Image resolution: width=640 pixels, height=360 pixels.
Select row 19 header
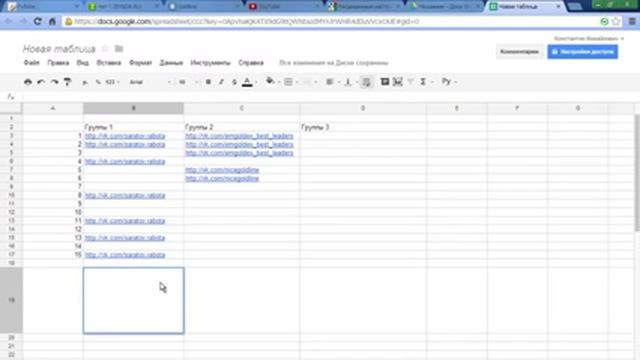(11, 300)
